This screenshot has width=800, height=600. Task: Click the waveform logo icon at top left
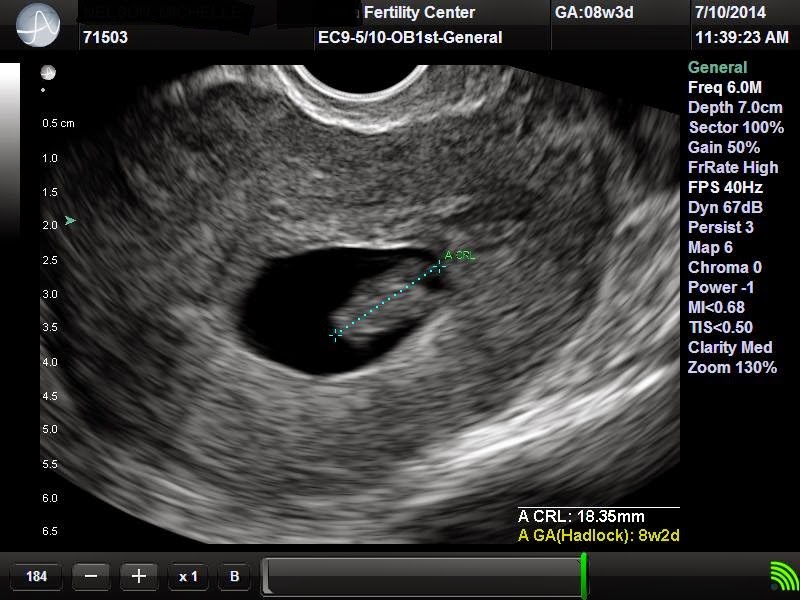[38, 24]
